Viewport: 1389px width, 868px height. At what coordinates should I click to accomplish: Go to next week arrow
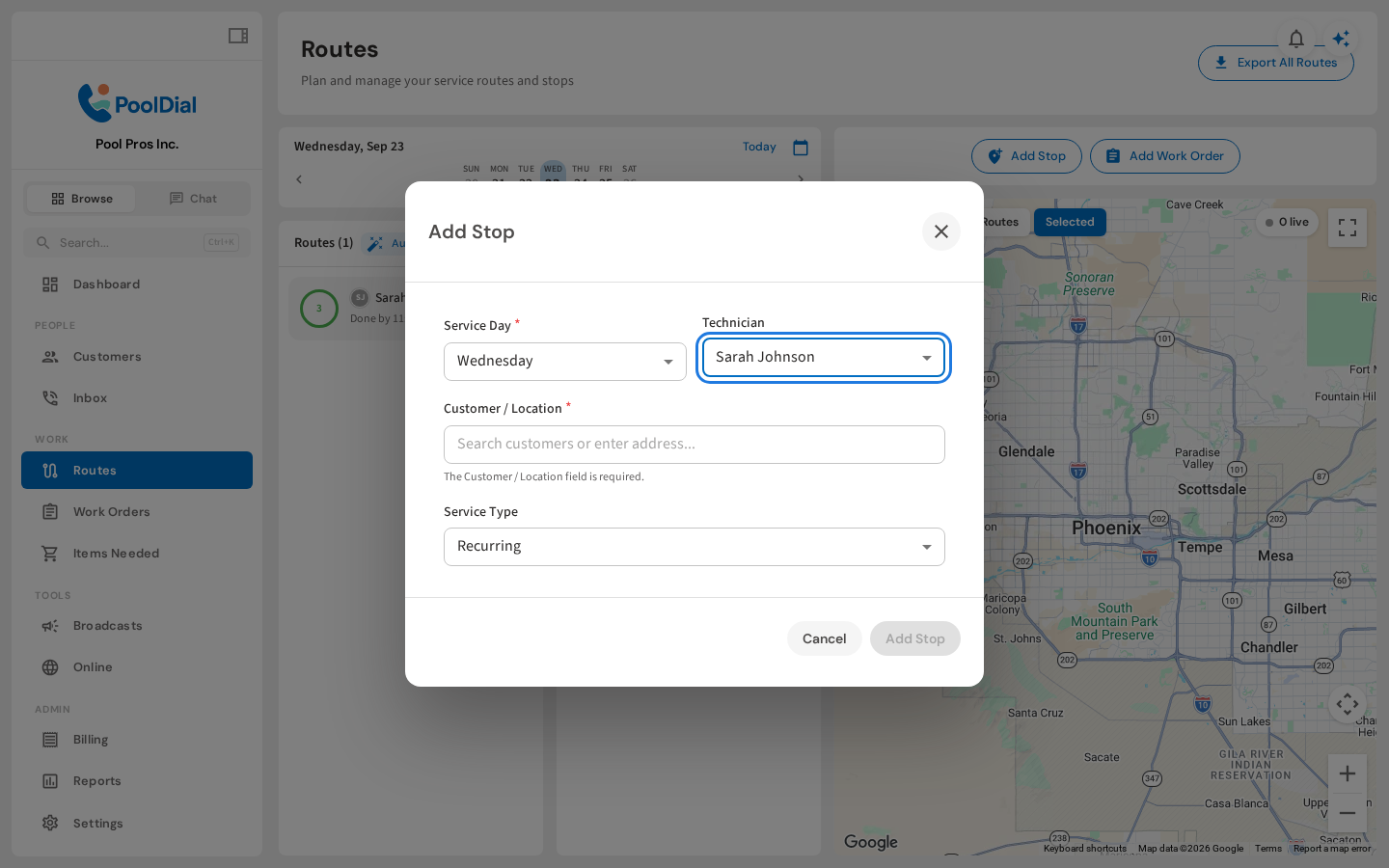point(801,179)
